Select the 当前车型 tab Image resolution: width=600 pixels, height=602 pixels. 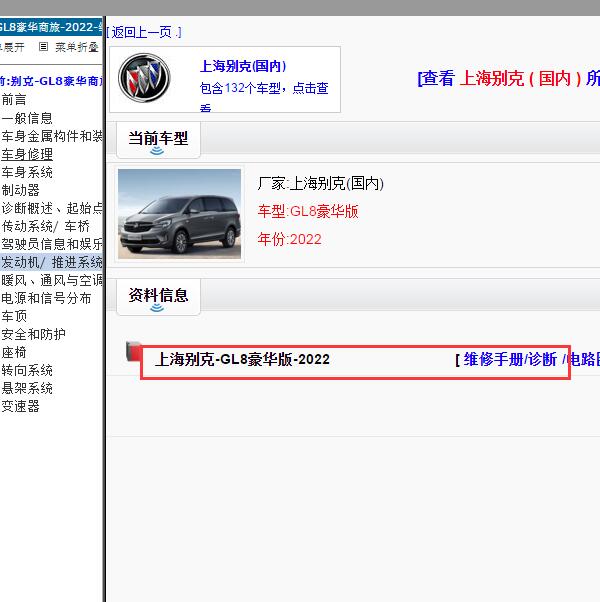(x=158, y=140)
